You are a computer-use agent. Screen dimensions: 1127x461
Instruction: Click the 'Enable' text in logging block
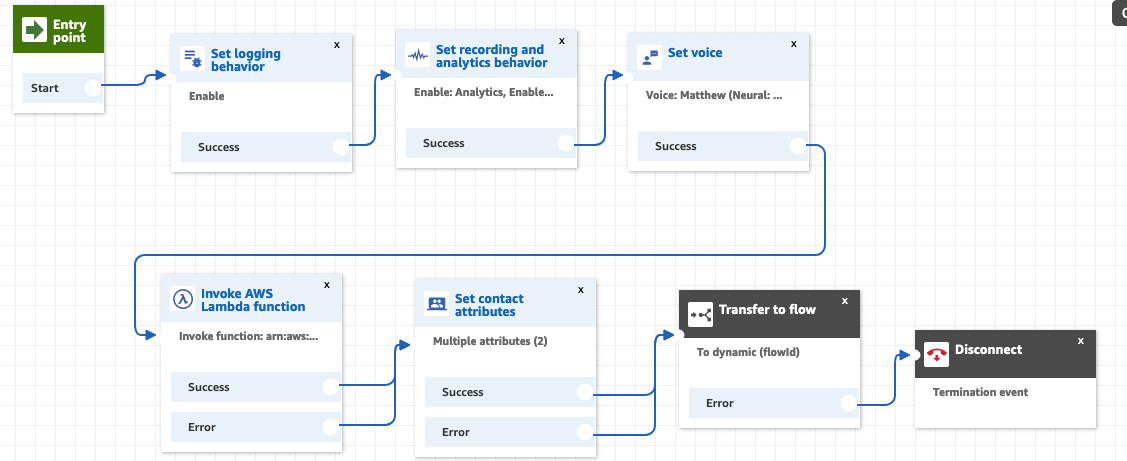207,96
